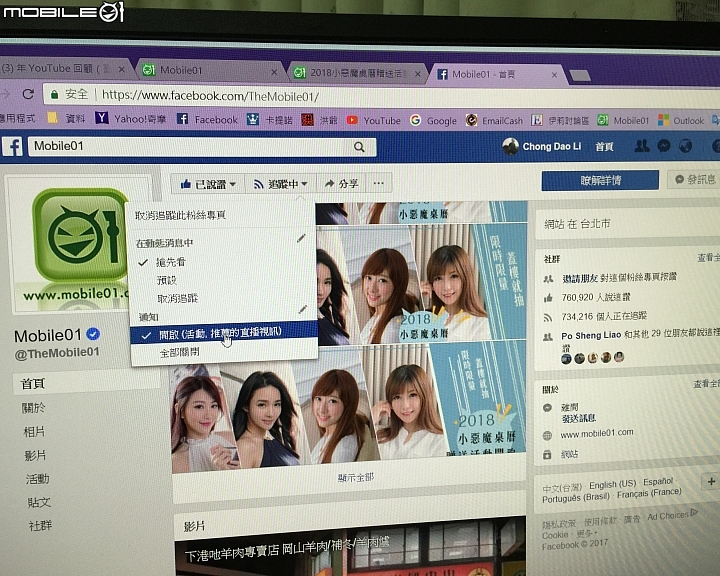
Task: Switch to YouTube 回顧 browser tab
Action: [64, 69]
